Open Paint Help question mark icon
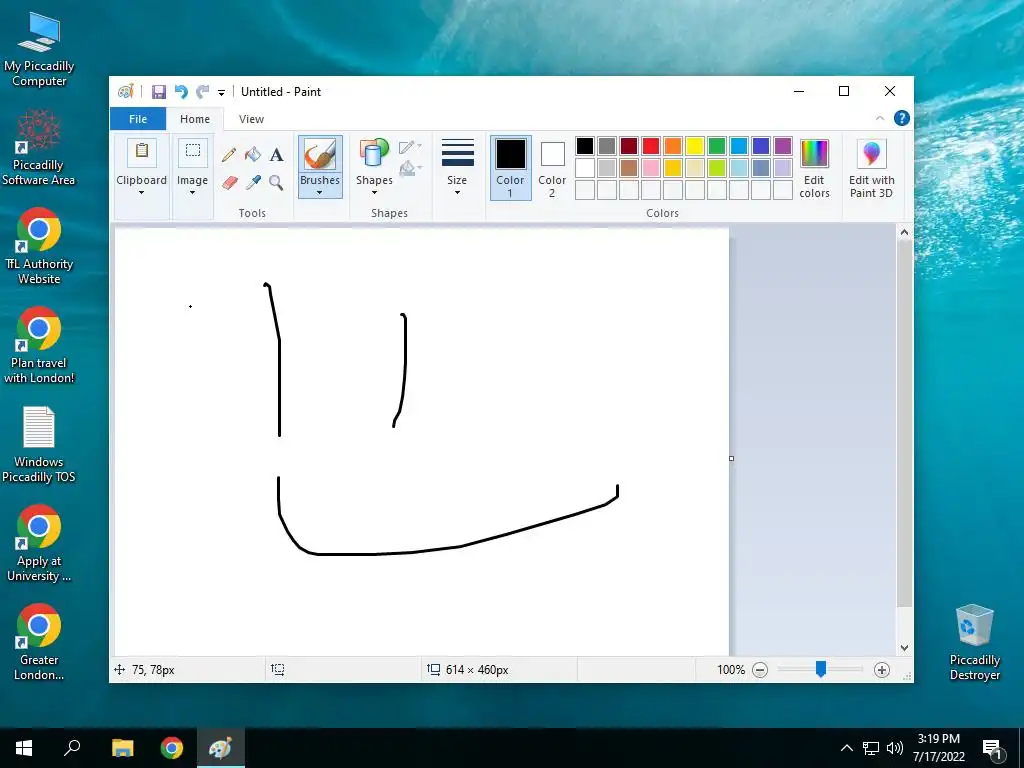The width and height of the screenshot is (1024, 768). coord(902,118)
